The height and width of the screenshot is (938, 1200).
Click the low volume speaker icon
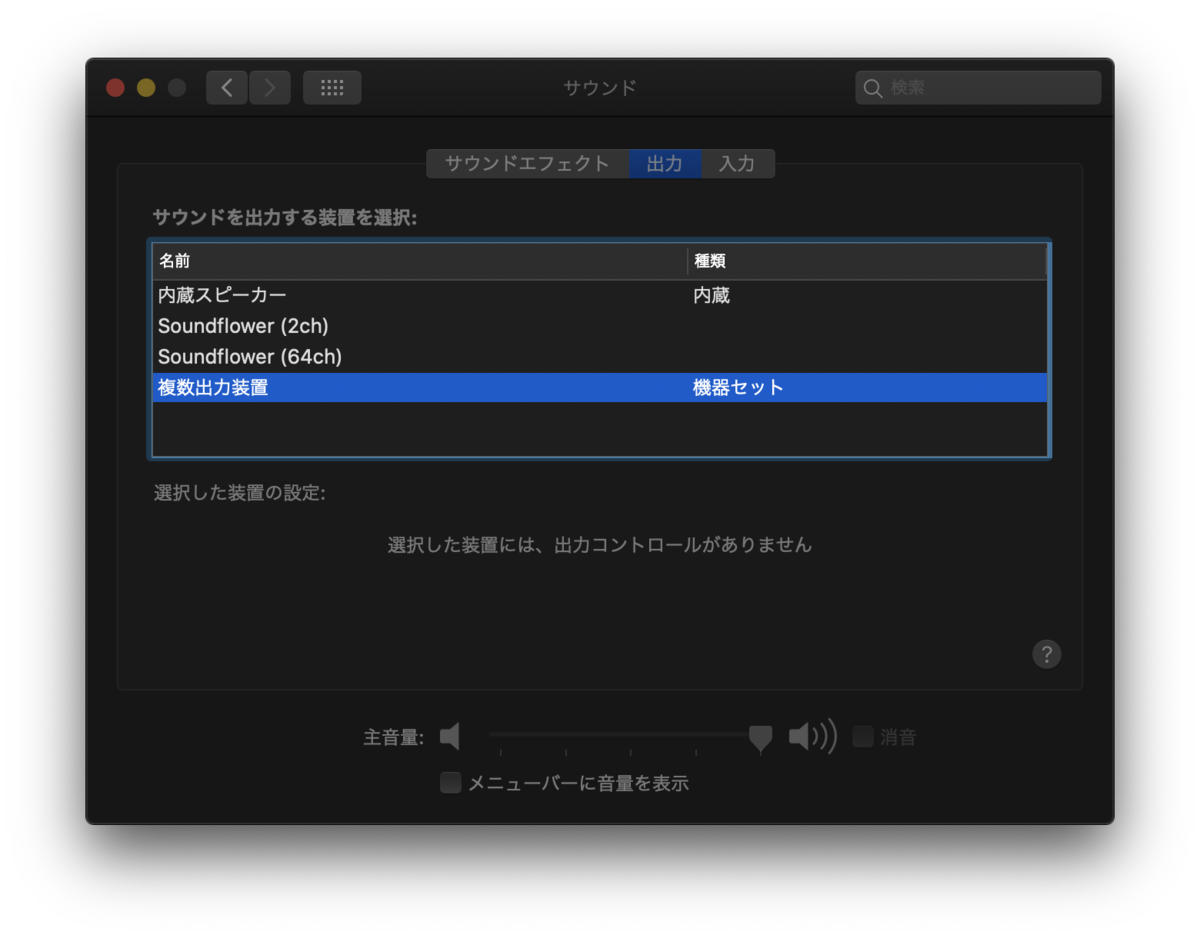click(449, 737)
